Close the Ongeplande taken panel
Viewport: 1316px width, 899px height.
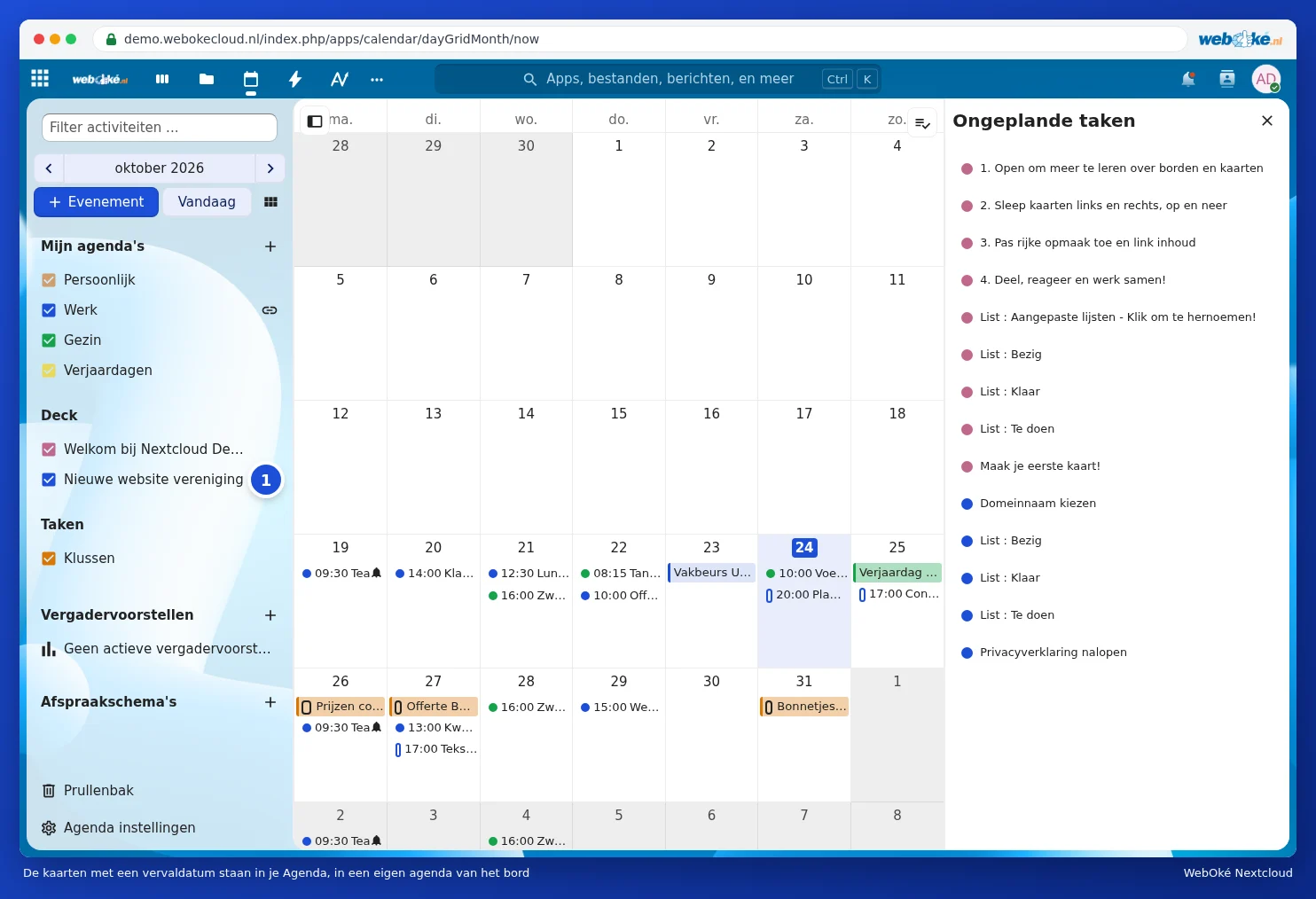(x=1267, y=121)
